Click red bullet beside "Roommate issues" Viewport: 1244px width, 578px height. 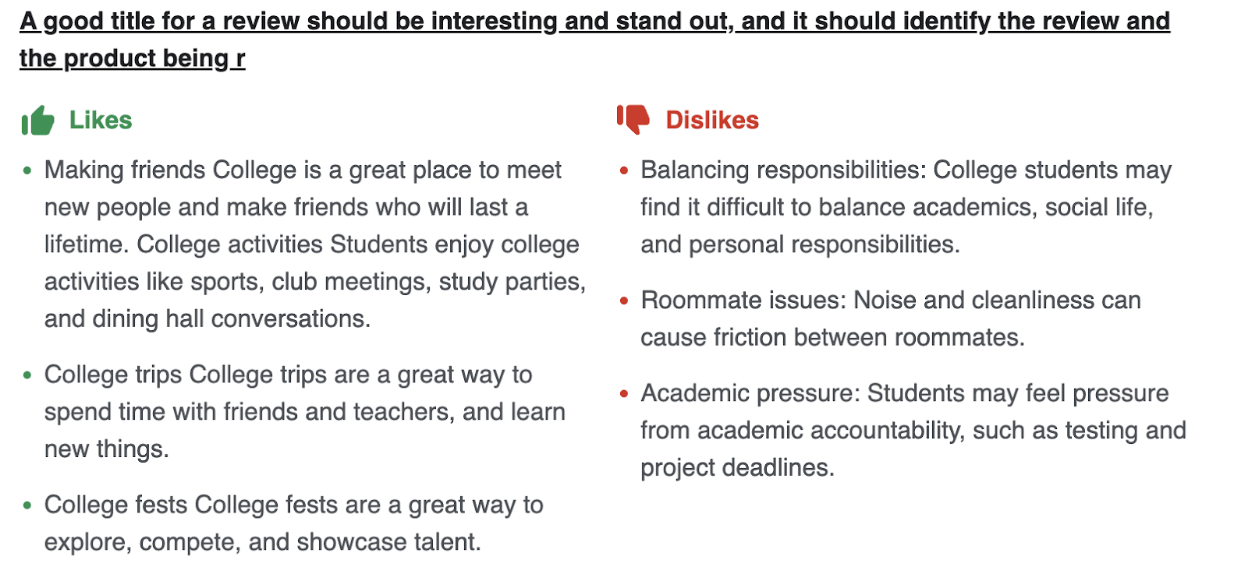tap(624, 301)
